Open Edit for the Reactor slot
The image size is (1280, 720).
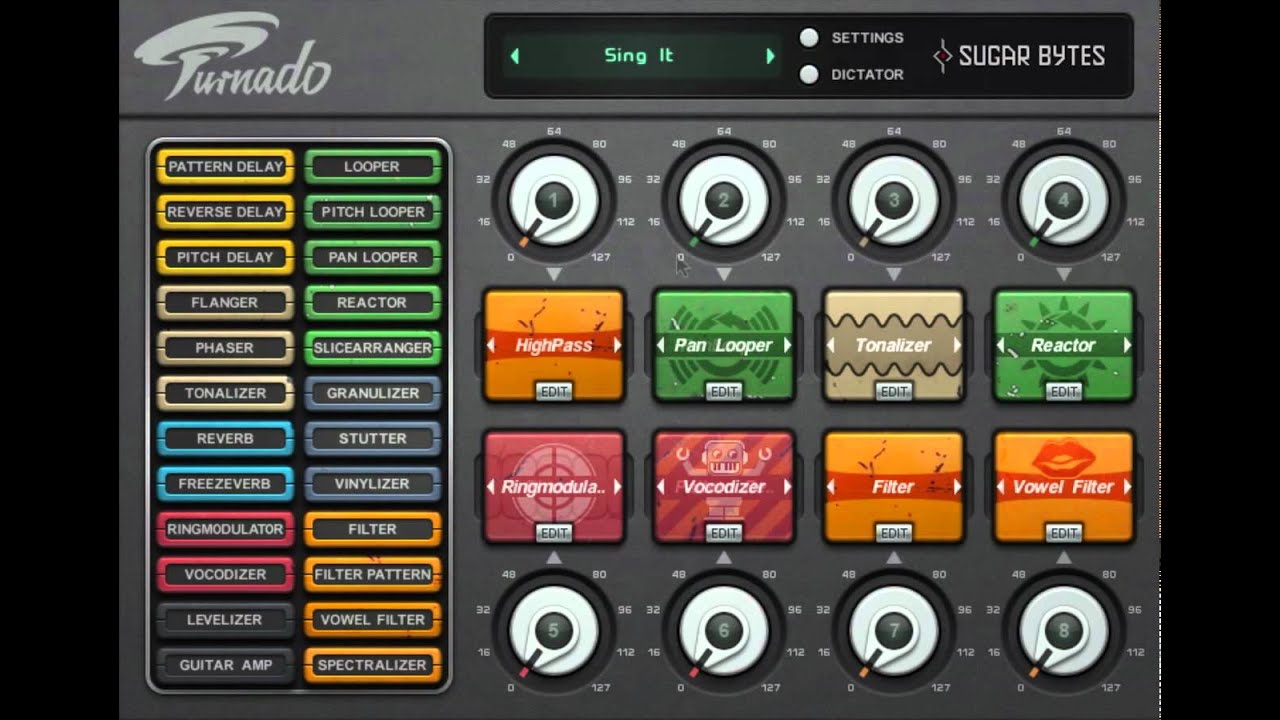coord(1064,392)
